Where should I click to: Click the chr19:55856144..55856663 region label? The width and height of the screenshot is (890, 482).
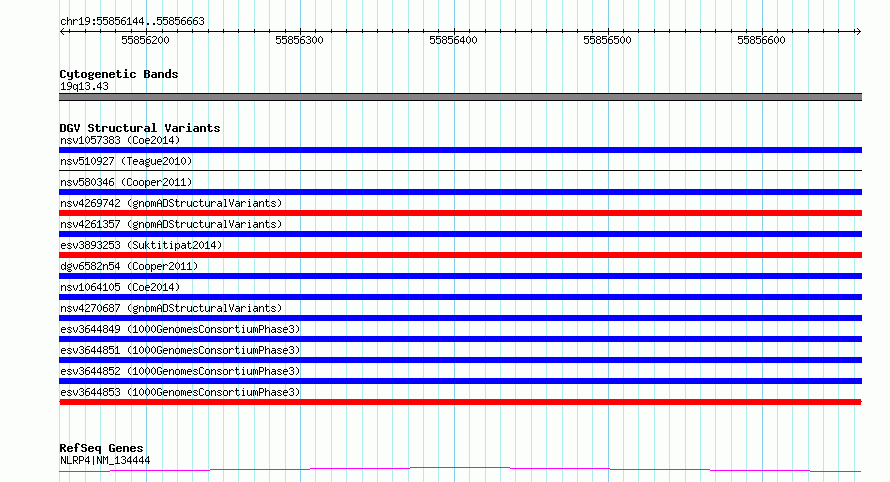pyautogui.click(x=132, y=21)
